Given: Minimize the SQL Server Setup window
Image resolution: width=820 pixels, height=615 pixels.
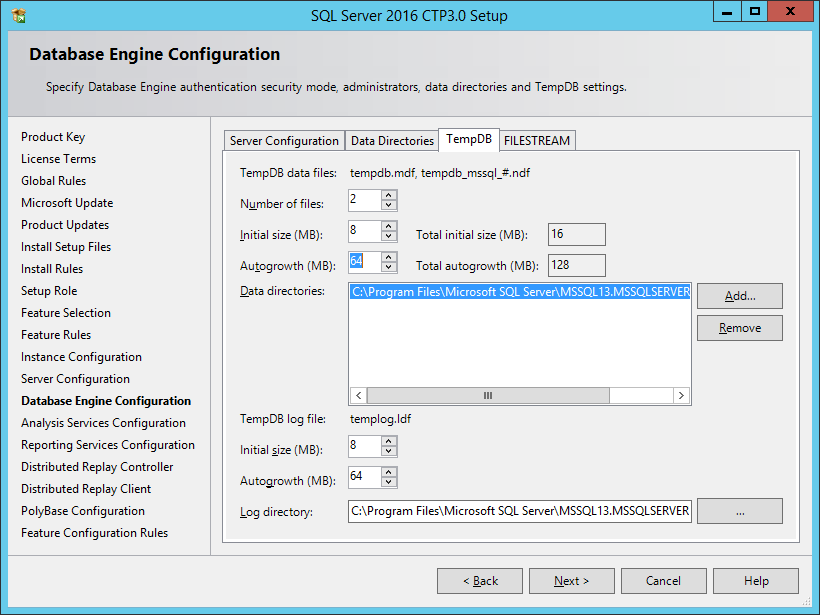Looking at the screenshot, I should [727, 12].
